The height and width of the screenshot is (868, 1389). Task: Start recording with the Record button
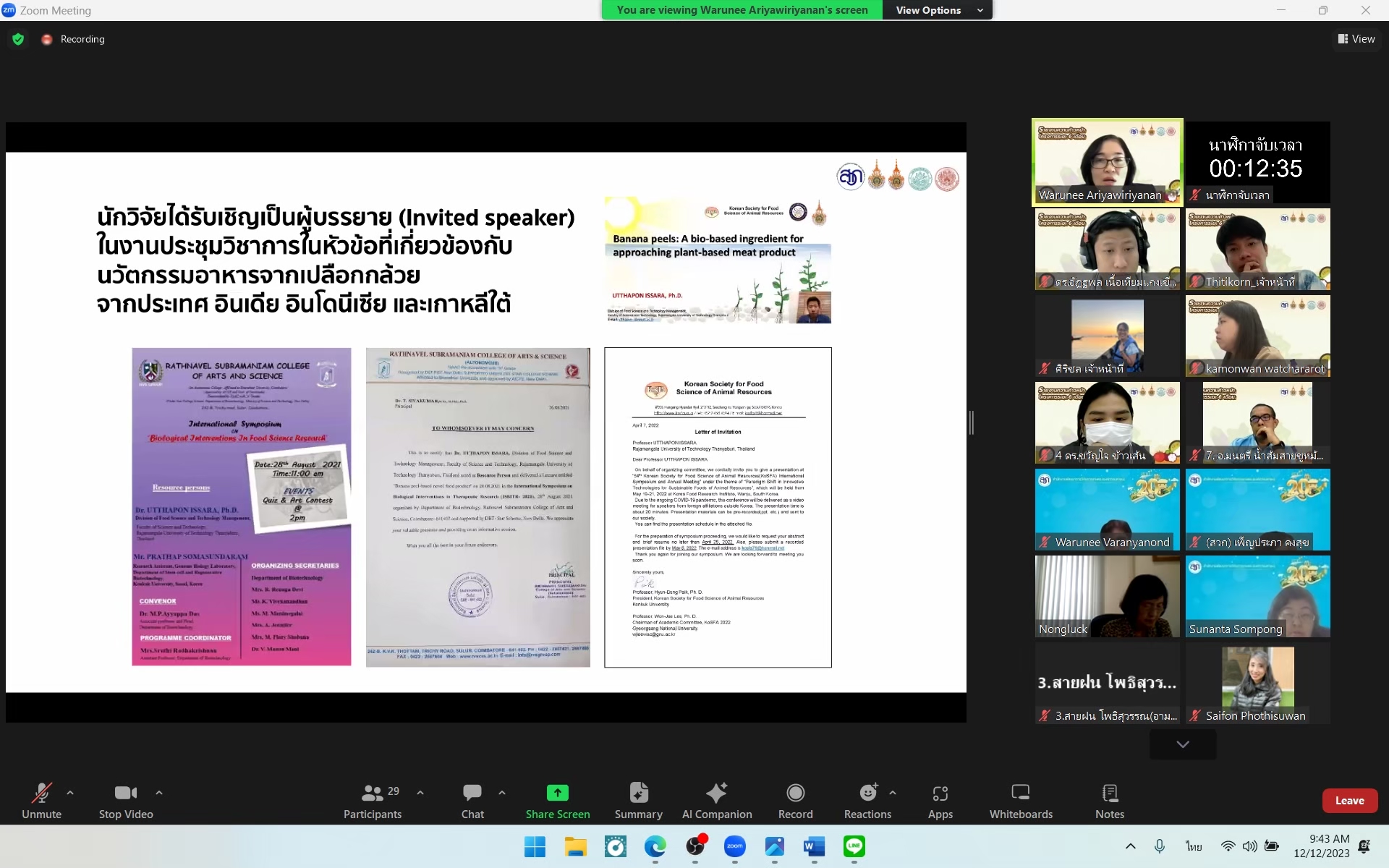[795, 801]
